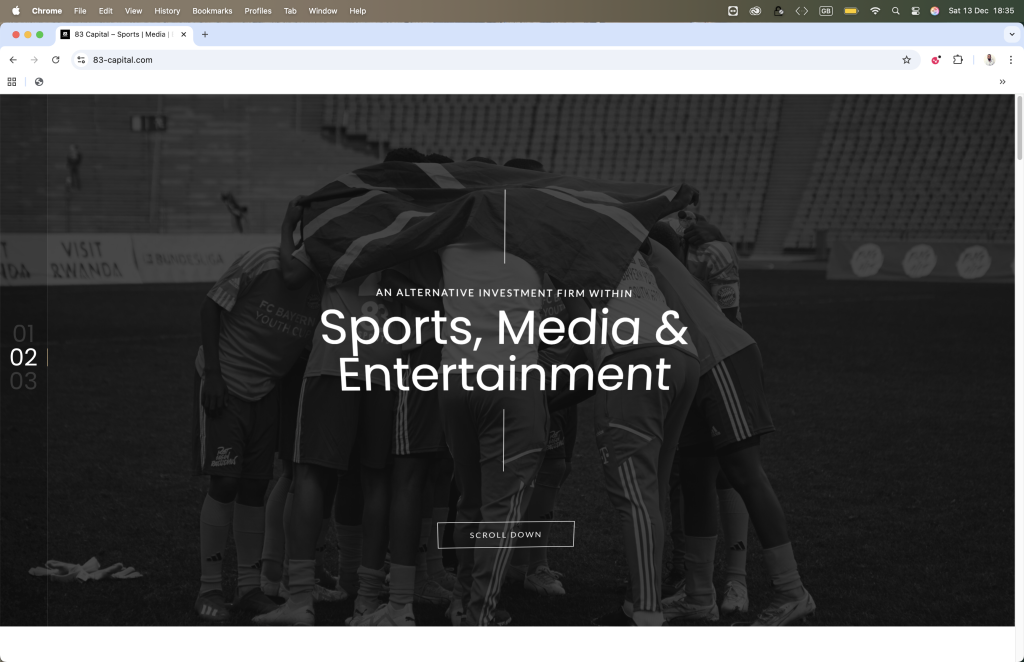Image resolution: width=1024 pixels, height=662 pixels.
Task: Open the History menu
Action: tap(167, 11)
